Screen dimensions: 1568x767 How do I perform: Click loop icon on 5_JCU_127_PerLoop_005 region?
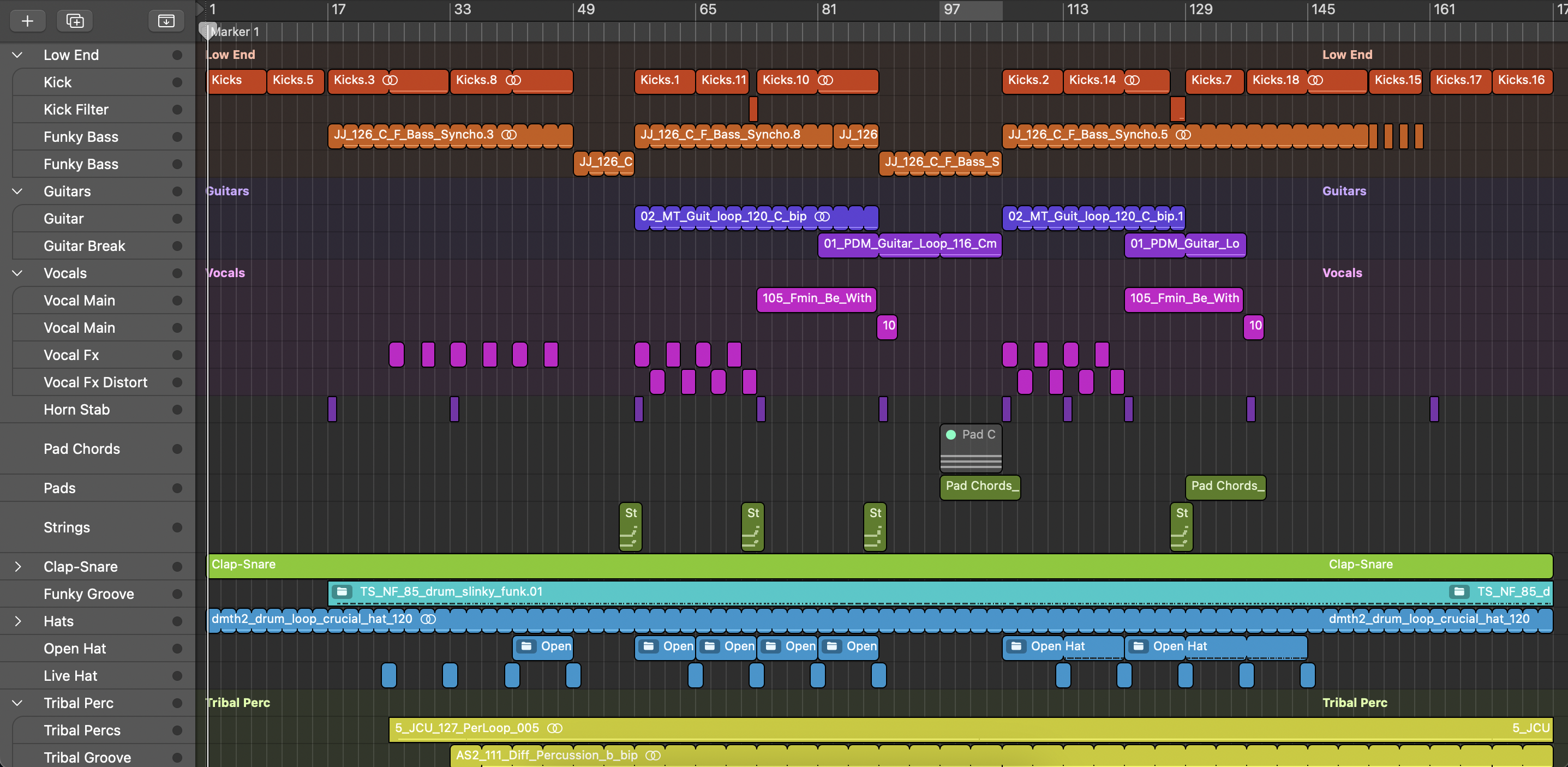pyautogui.click(x=554, y=728)
